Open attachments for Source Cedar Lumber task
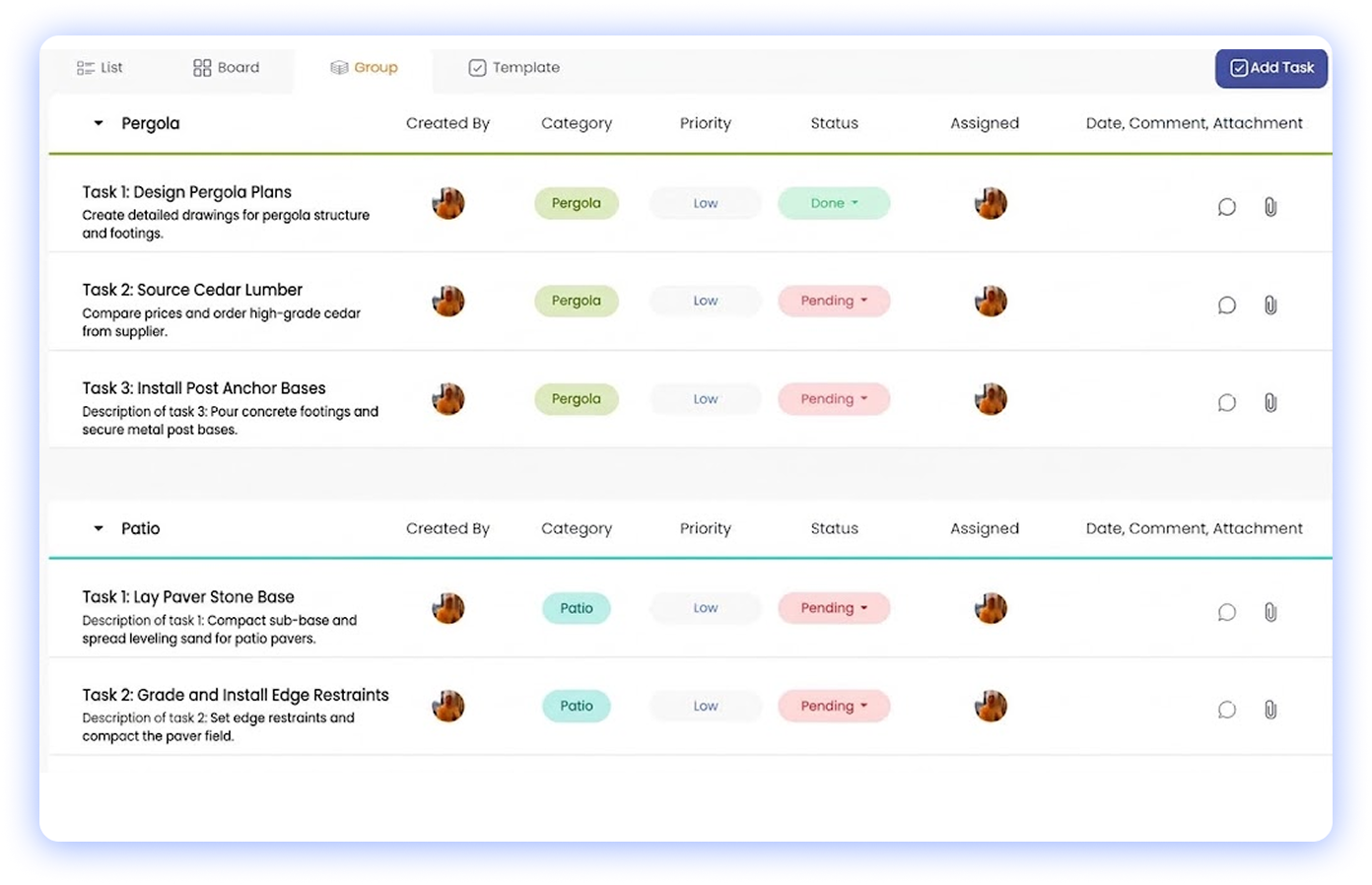This screenshot has height=885, width=1372. coord(1270,306)
